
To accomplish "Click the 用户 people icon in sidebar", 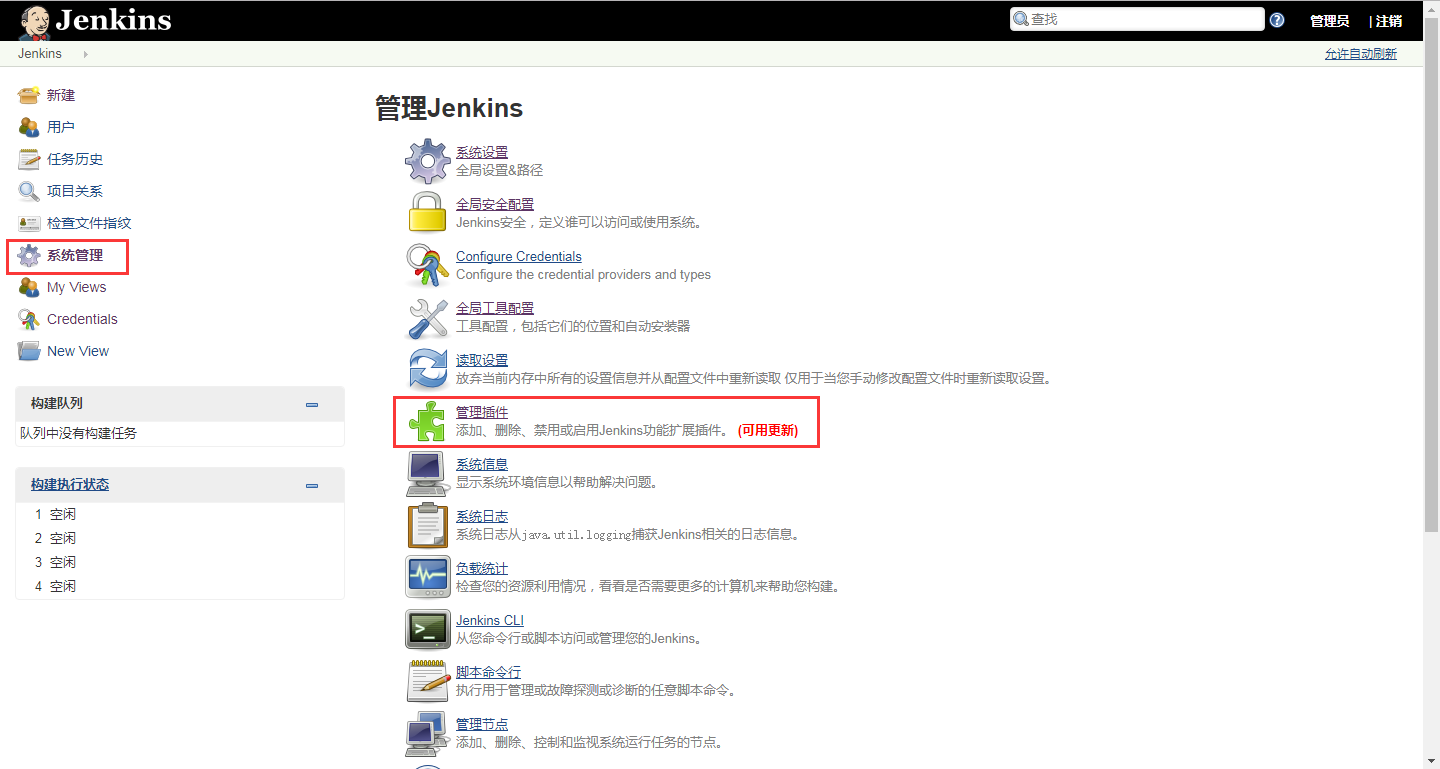I will [29, 127].
